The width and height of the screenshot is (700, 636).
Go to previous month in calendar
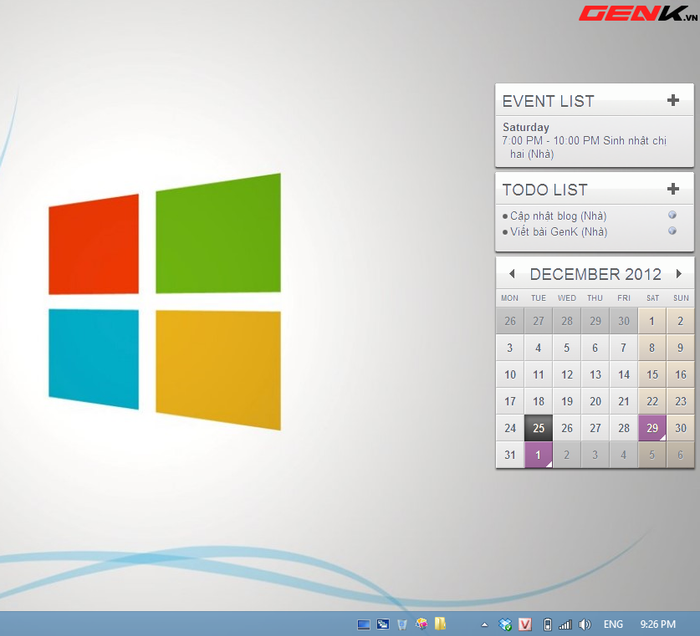point(512,274)
